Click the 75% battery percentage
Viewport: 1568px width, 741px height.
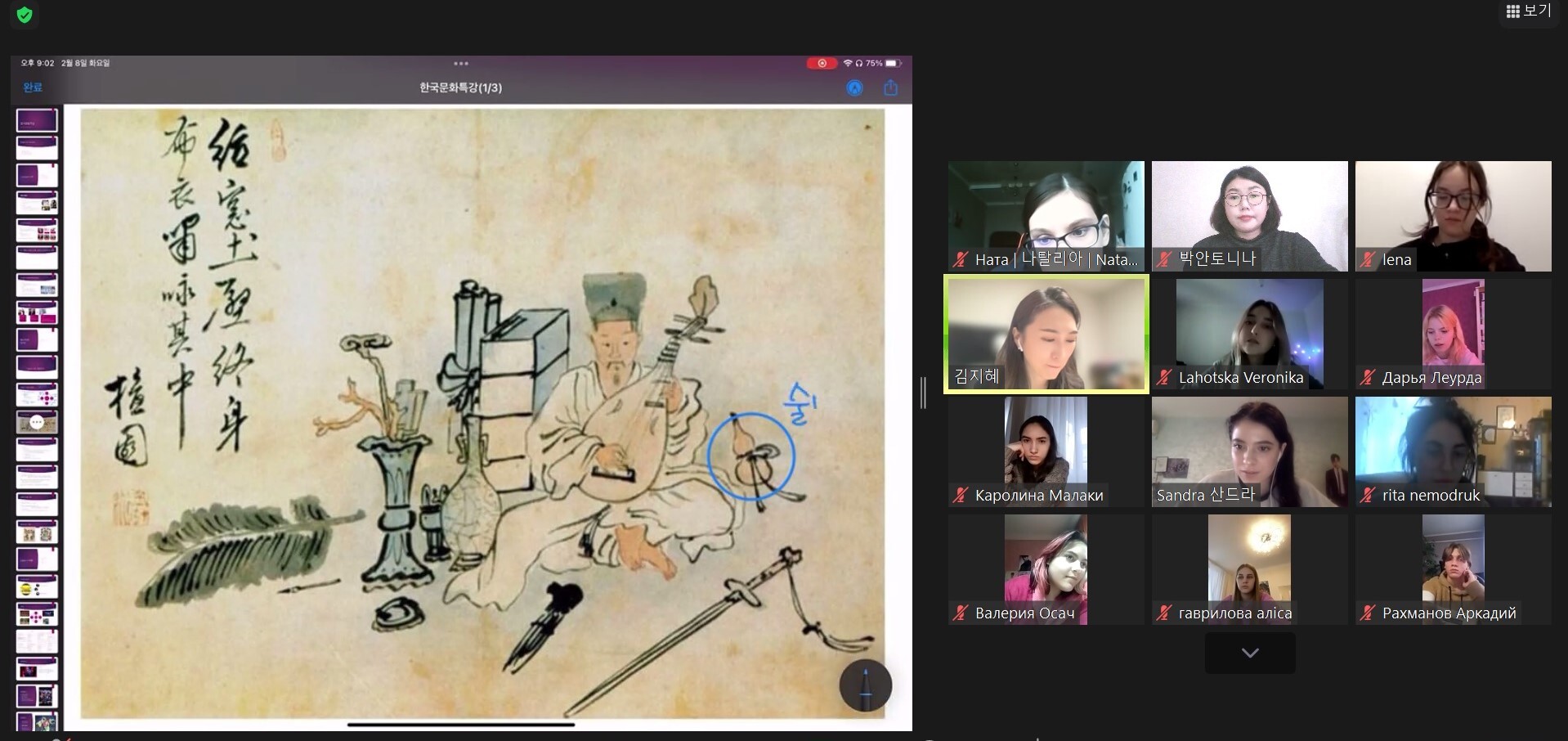pos(874,63)
